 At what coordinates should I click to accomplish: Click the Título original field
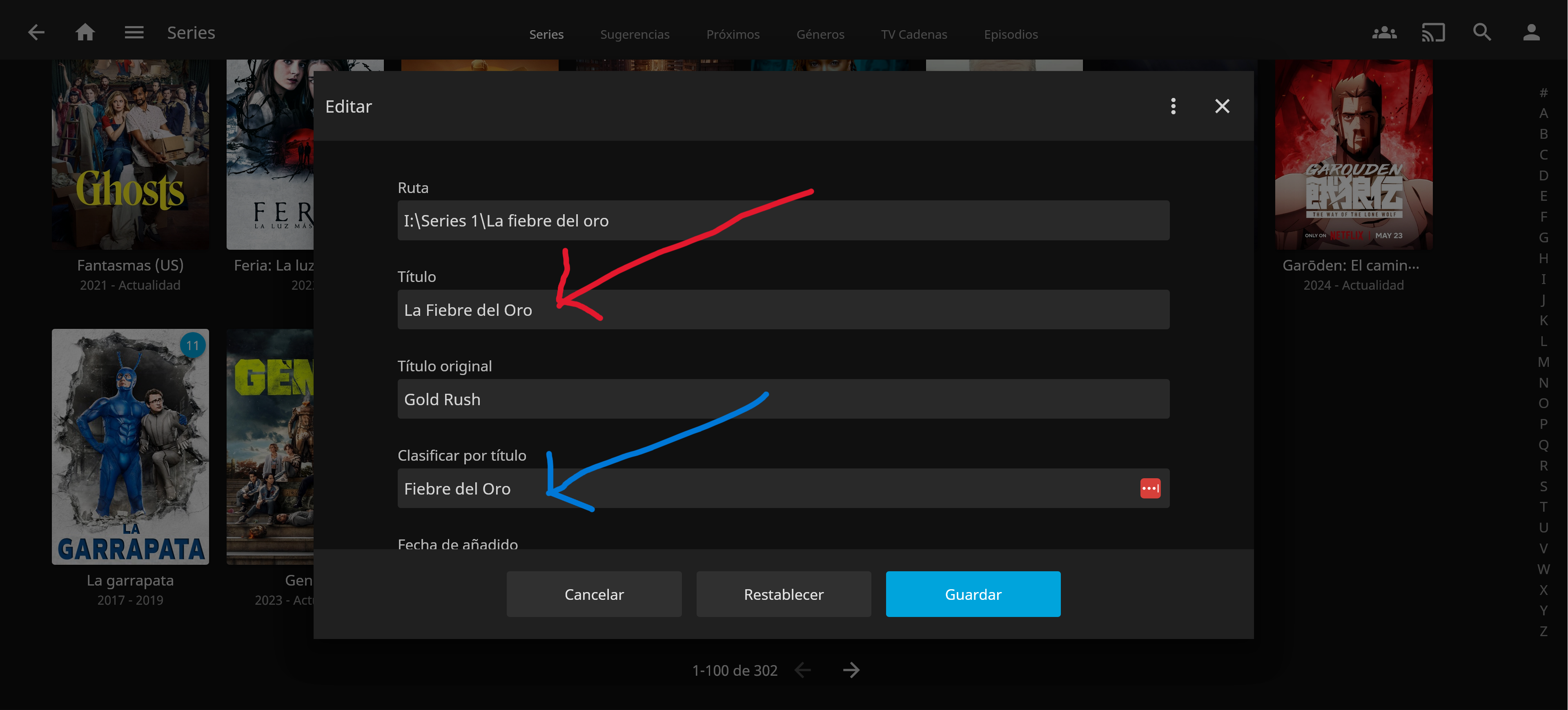(x=783, y=399)
